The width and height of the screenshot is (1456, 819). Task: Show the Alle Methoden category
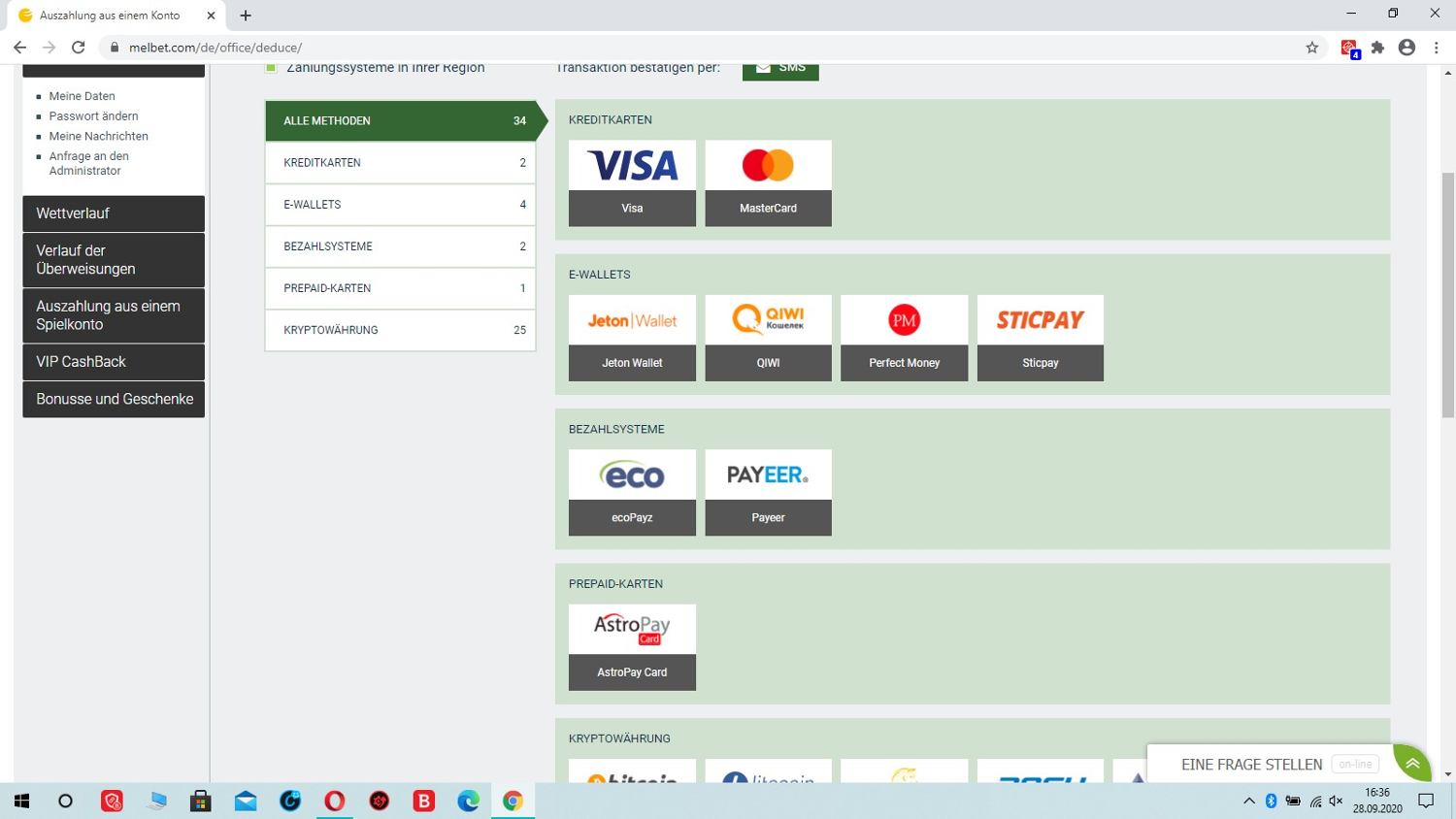(x=400, y=120)
